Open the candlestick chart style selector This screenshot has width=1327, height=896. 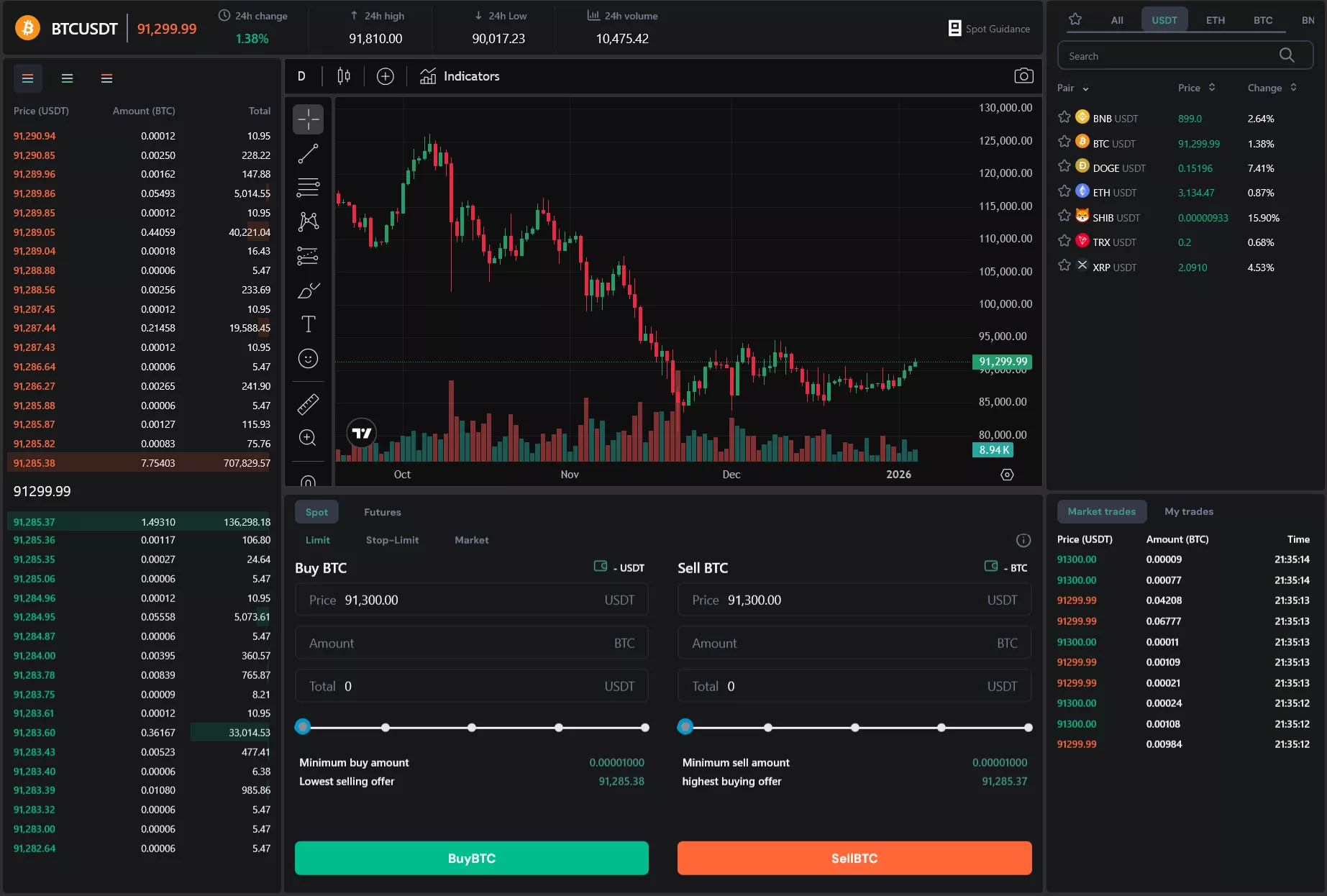pos(344,76)
